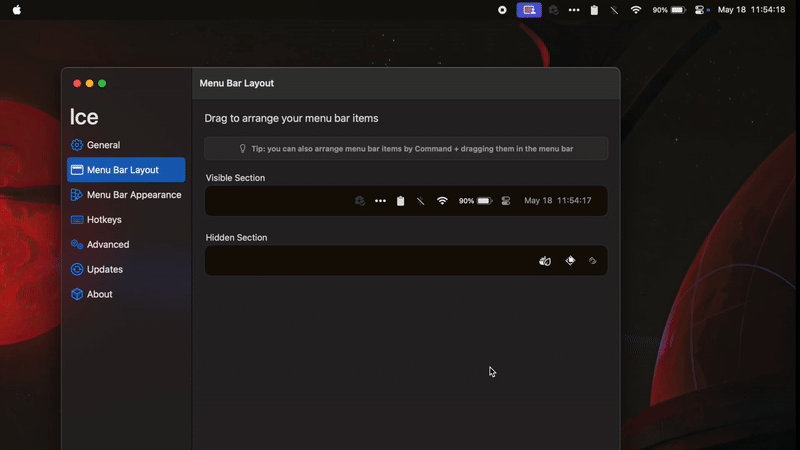Click the diagonal slash icon in the menu bar
The height and width of the screenshot is (450, 800).
(x=614, y=10)
